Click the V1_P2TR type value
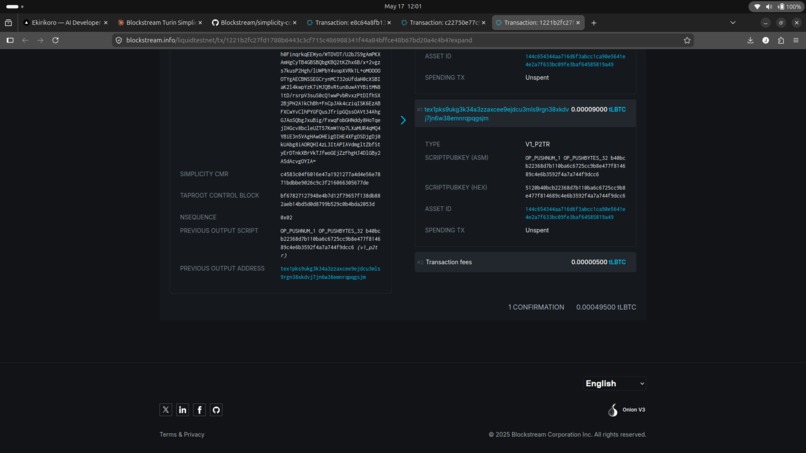The width and height of the screenshot is (806, 453). (537, 144)
